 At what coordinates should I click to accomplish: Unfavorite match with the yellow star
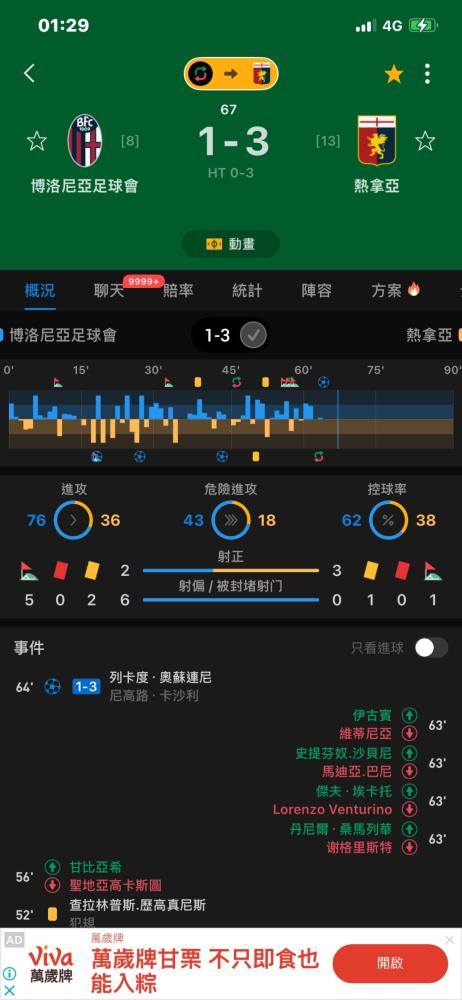[x=394, y=75]
